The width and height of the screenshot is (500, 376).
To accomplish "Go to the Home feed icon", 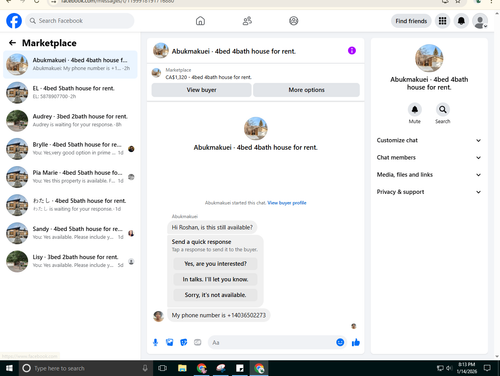I will pyautogui.click(x=200, y=21).
